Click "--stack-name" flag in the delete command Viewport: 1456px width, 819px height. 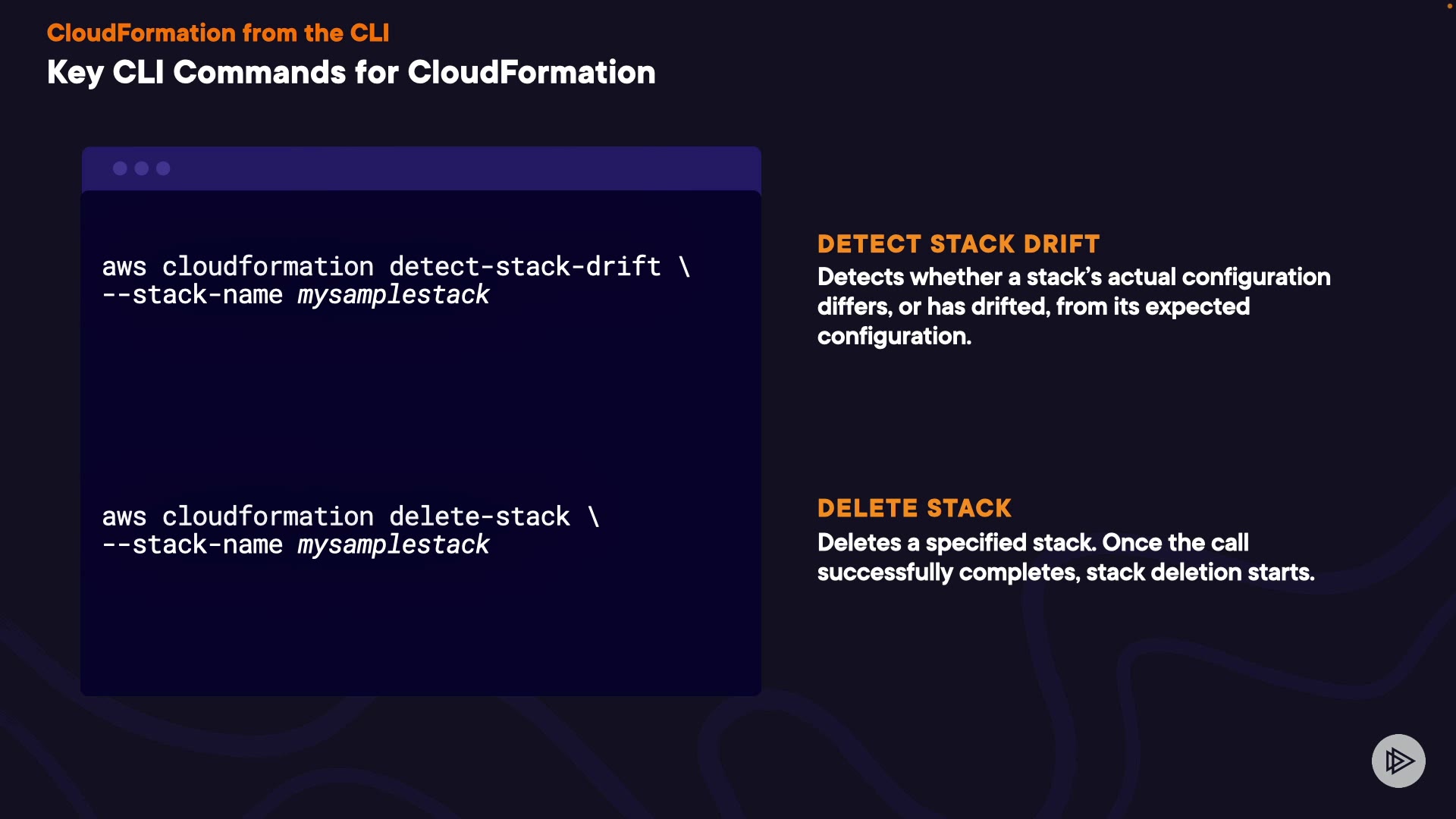click(x=192, y=544)
